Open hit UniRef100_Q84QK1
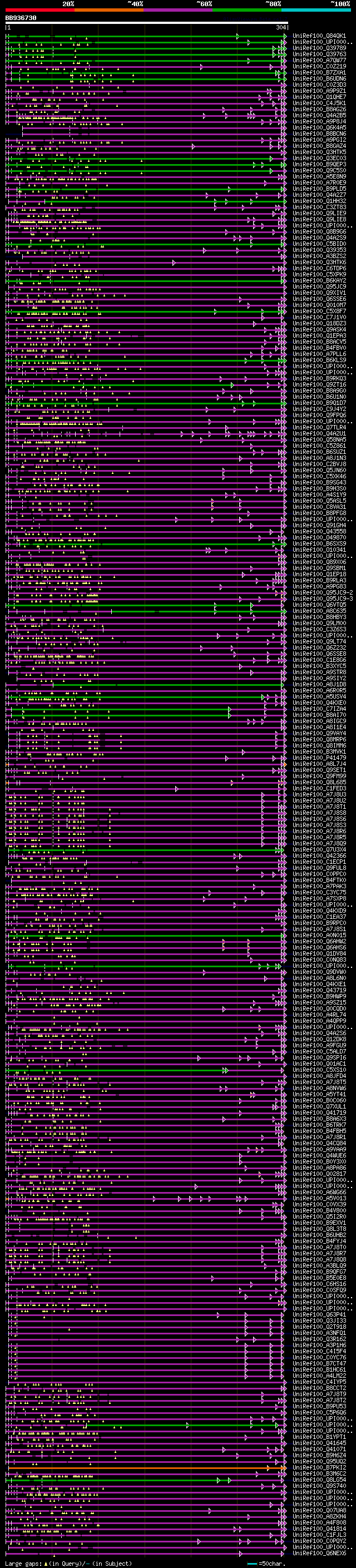This screenshot has width=356, height=1568. point(319,36)
